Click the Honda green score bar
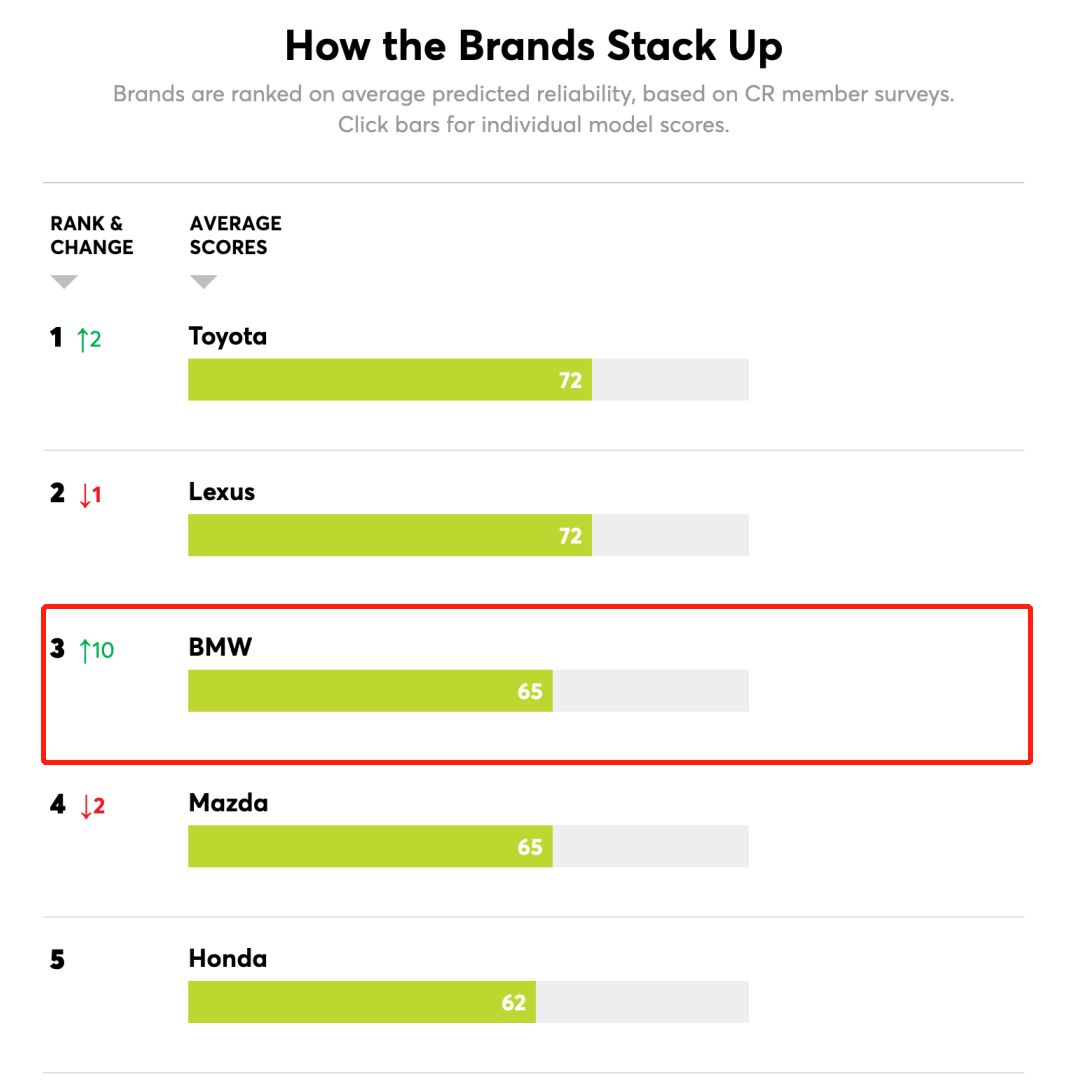 point(361,1002)
